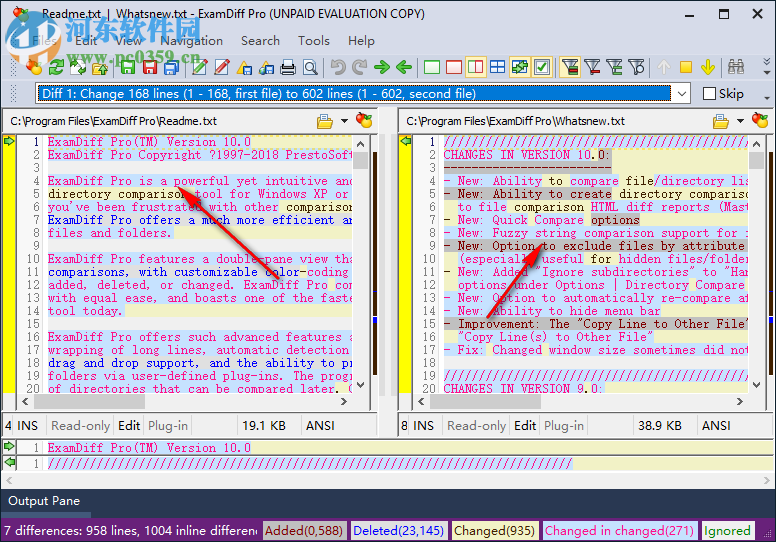
Task: Expand the dropdown arrow beside Whatsnew.txt folder icon
Action: pos(740,121)
